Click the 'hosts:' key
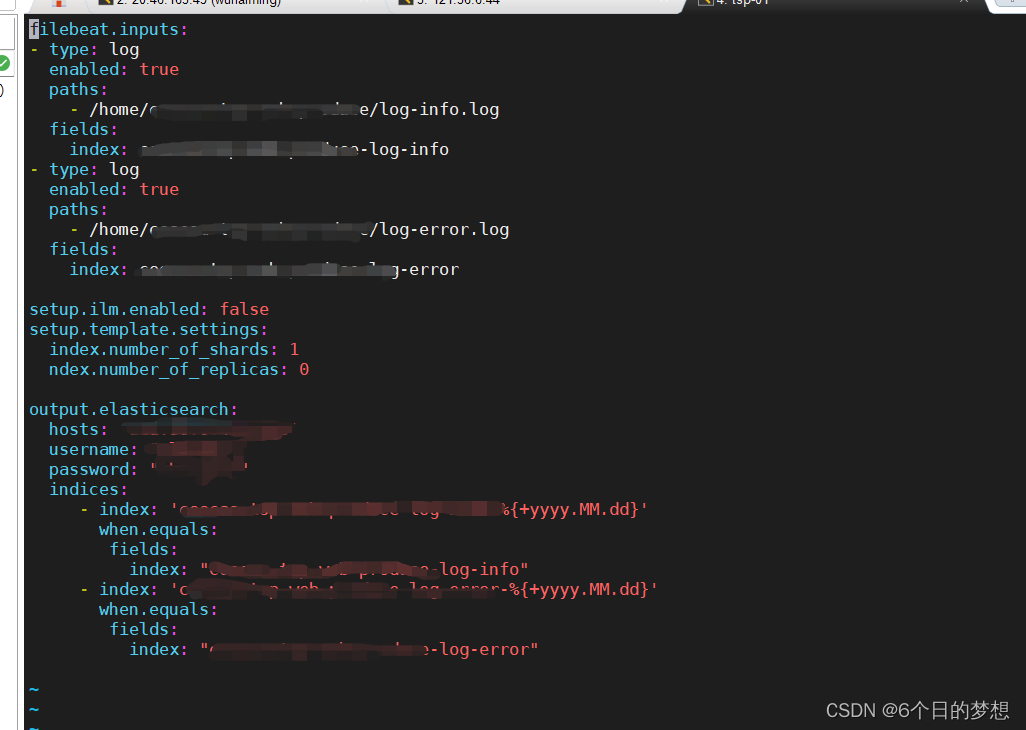This screenshot has height=730, width=1026. click(x=79, y=430)
